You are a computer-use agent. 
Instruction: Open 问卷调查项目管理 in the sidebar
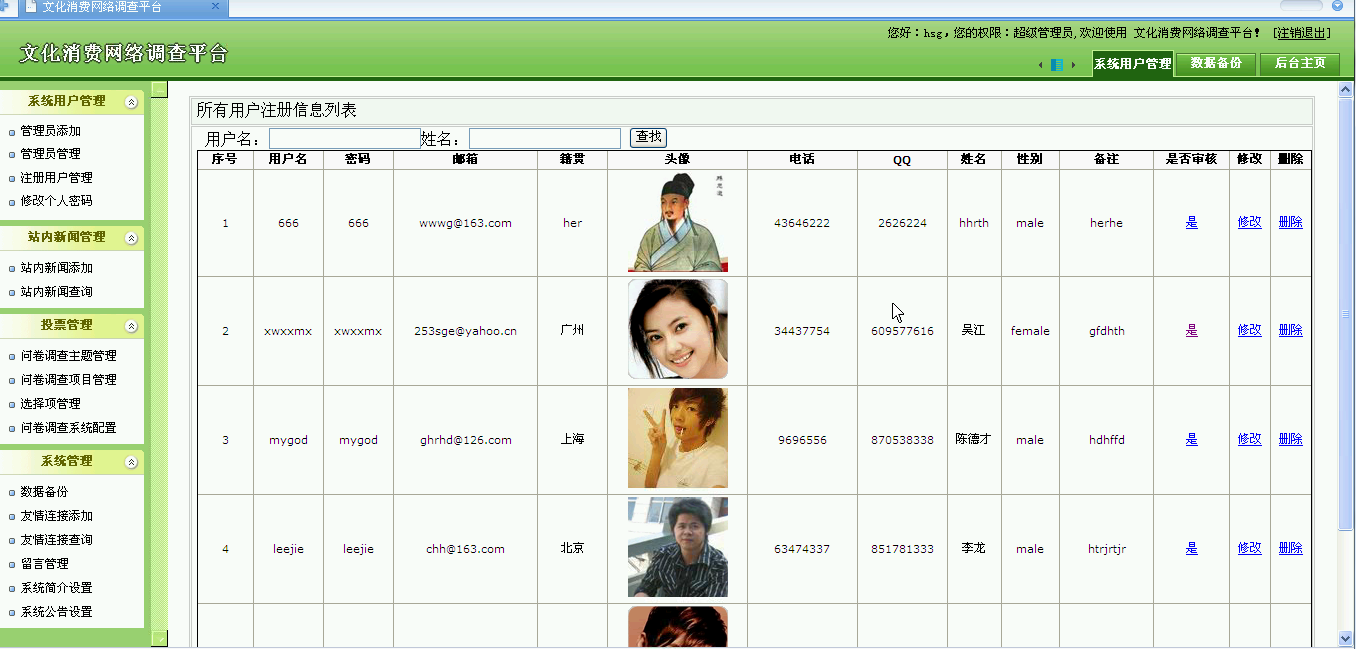click(68, 380)
